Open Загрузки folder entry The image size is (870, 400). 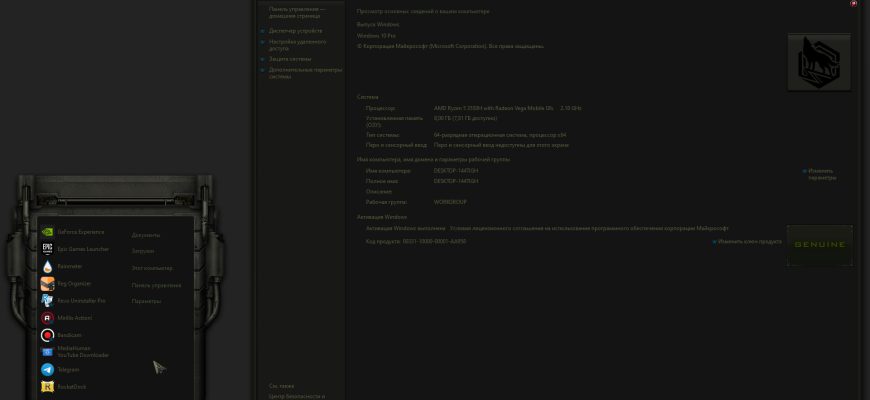click(143, 251)
